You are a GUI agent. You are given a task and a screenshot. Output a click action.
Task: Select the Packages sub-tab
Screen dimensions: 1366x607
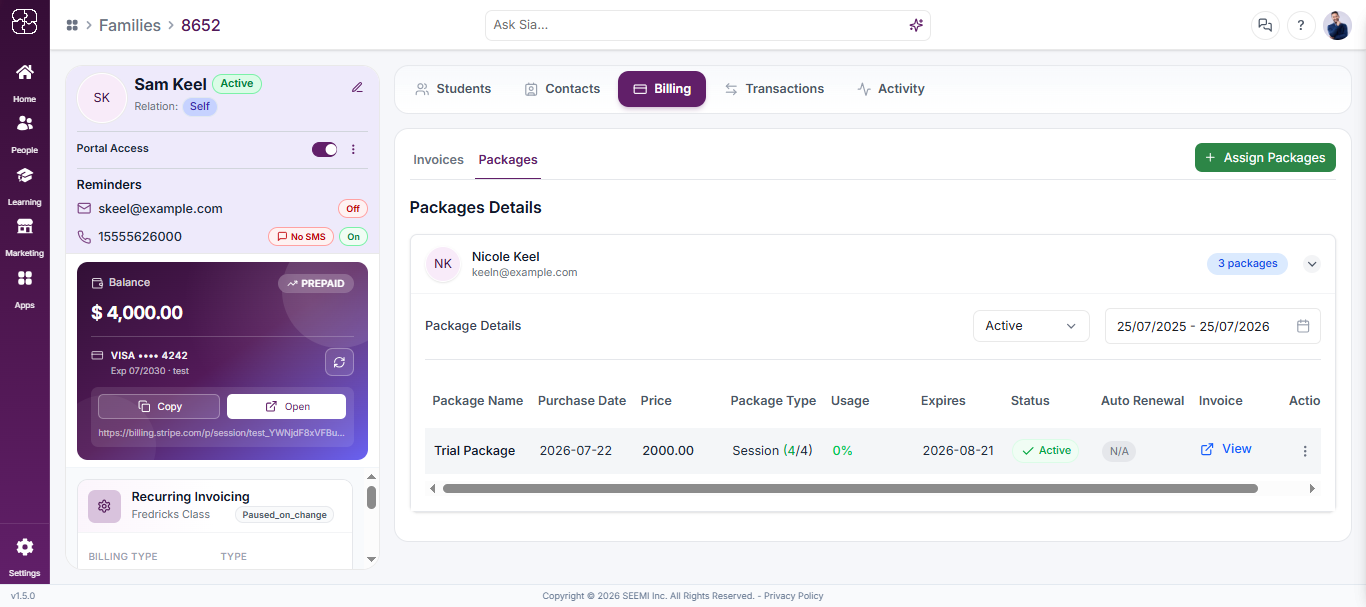pyautogui.click(x=508, y=160)
